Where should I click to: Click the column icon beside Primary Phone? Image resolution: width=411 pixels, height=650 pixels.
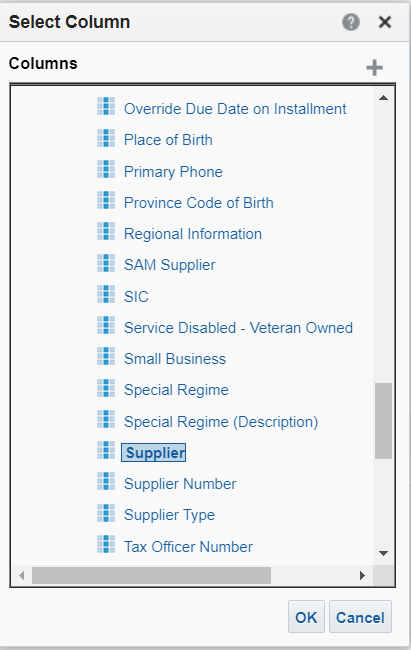106,170
